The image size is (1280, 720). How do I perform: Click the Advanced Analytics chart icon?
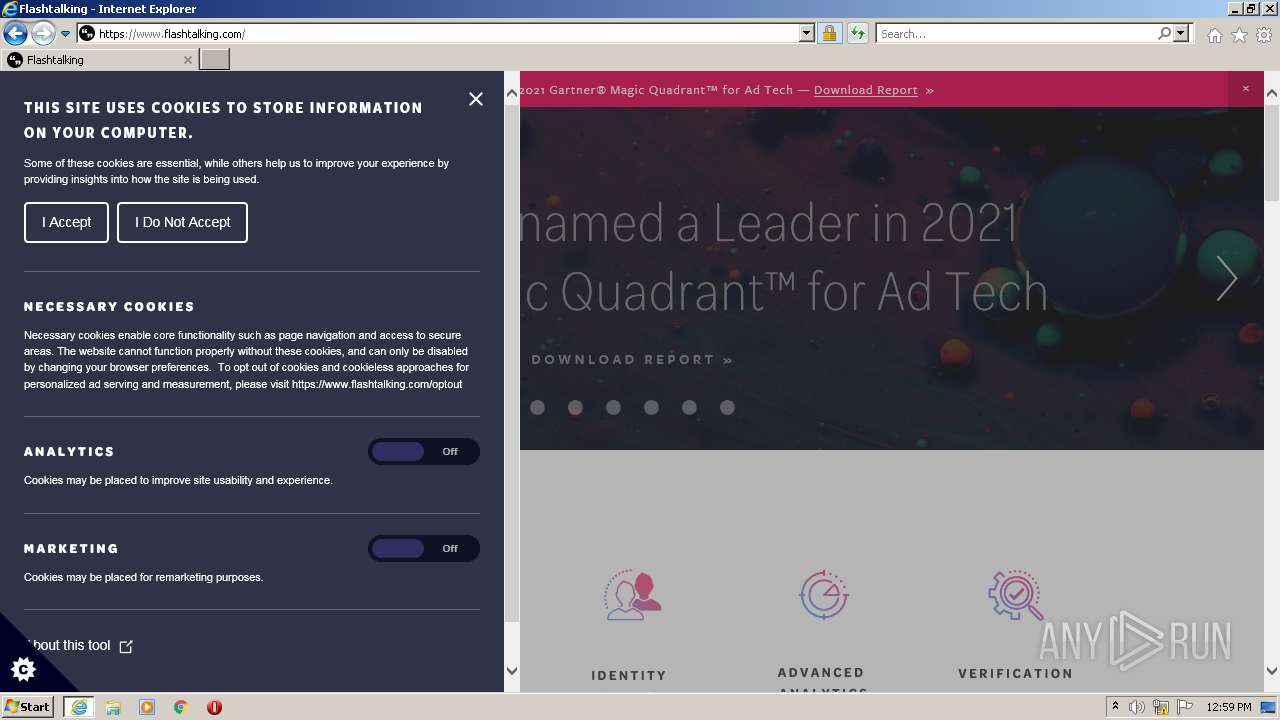[824, 596]
